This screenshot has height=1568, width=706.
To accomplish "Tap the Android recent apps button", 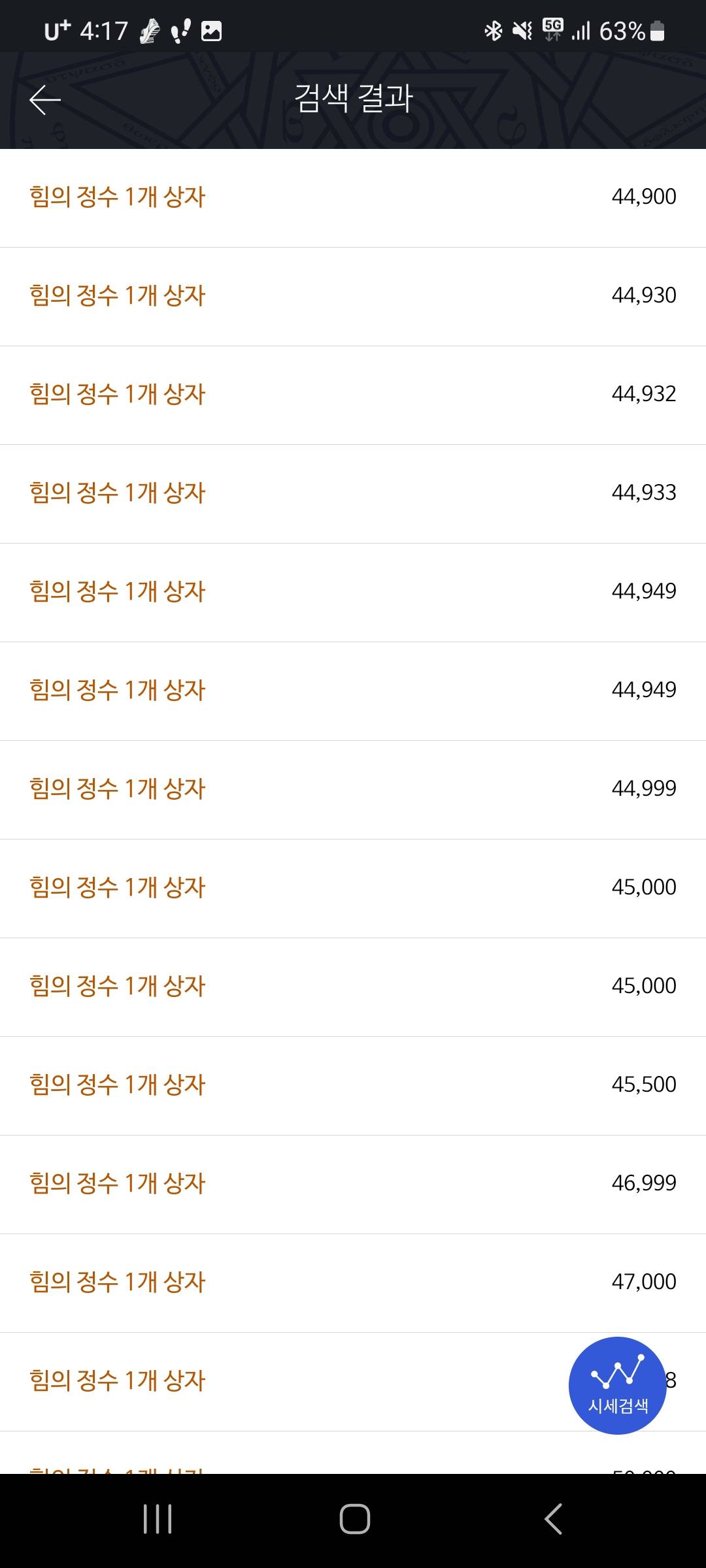I will [x=158, y=1518].
